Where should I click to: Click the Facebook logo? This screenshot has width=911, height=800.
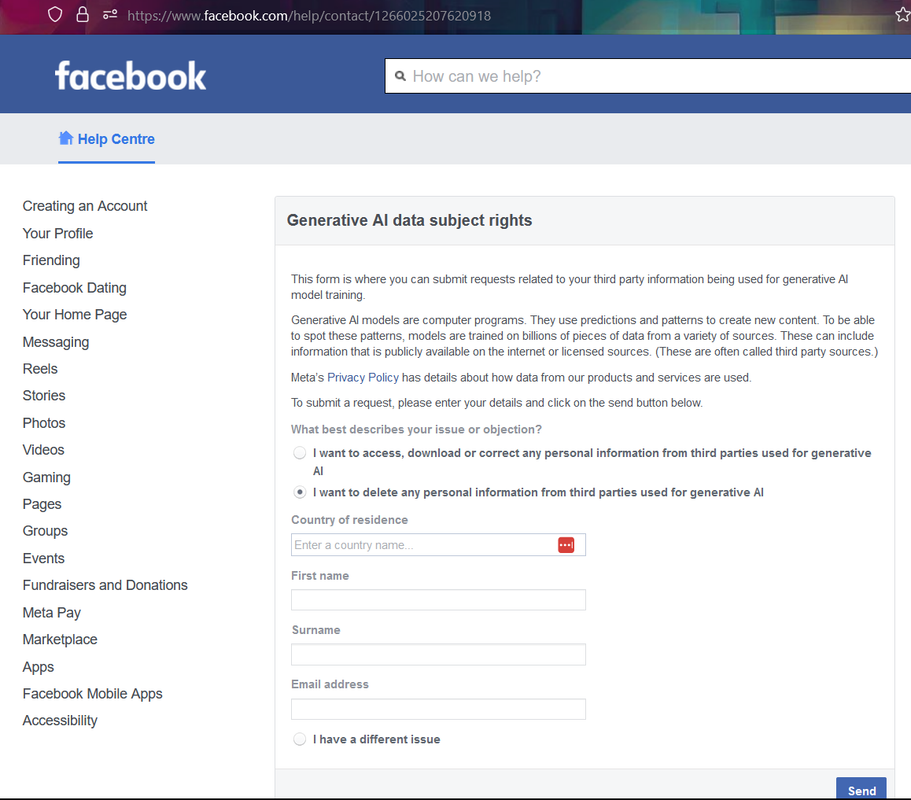(x=131, y=76)
